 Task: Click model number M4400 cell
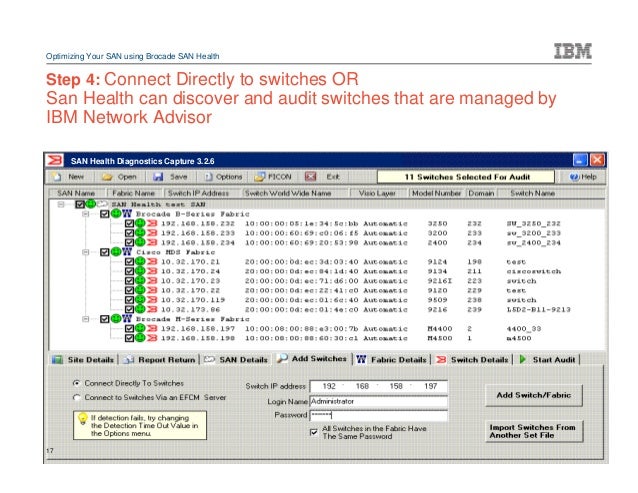(x=439, y=329)
